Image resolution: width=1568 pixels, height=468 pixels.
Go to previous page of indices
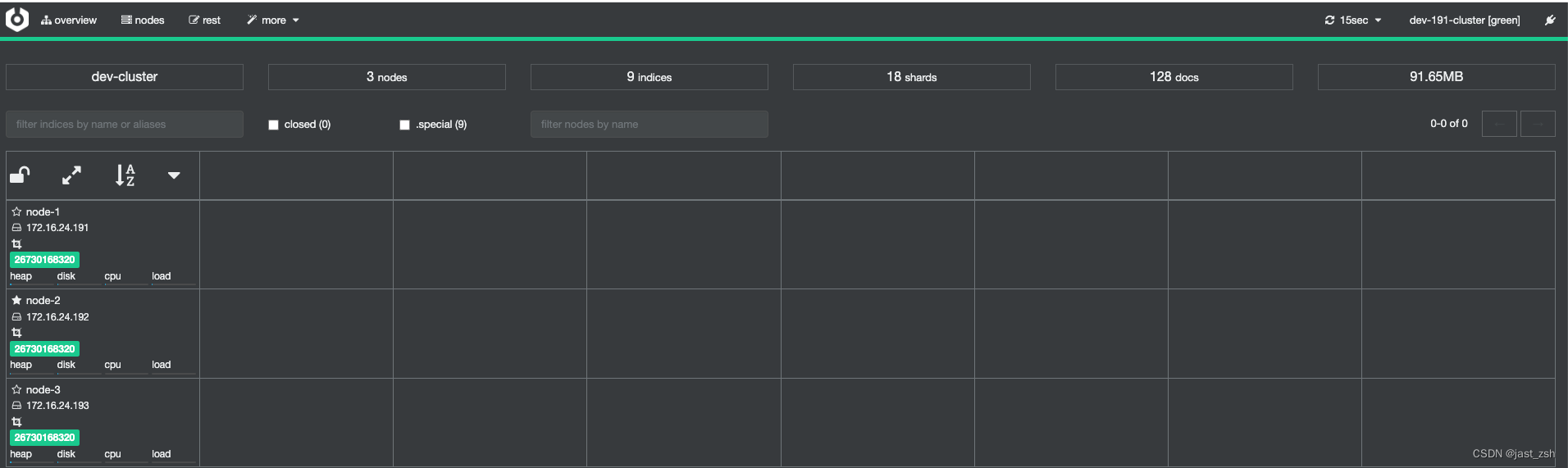(x=1499, y=124)
